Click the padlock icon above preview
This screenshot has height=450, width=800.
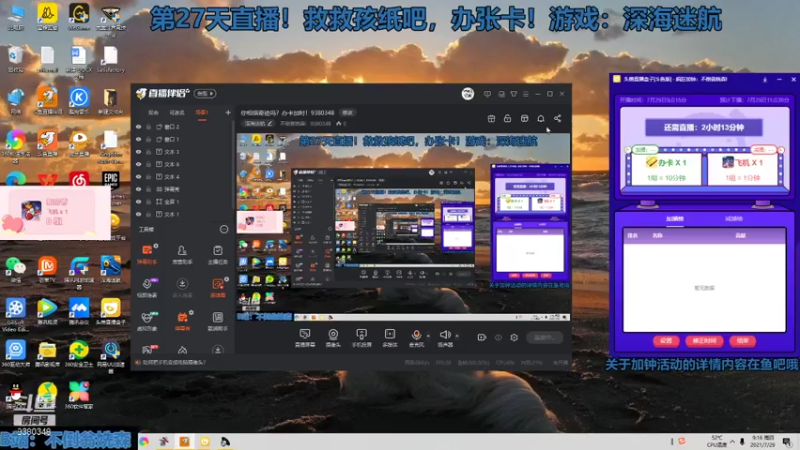508,118
